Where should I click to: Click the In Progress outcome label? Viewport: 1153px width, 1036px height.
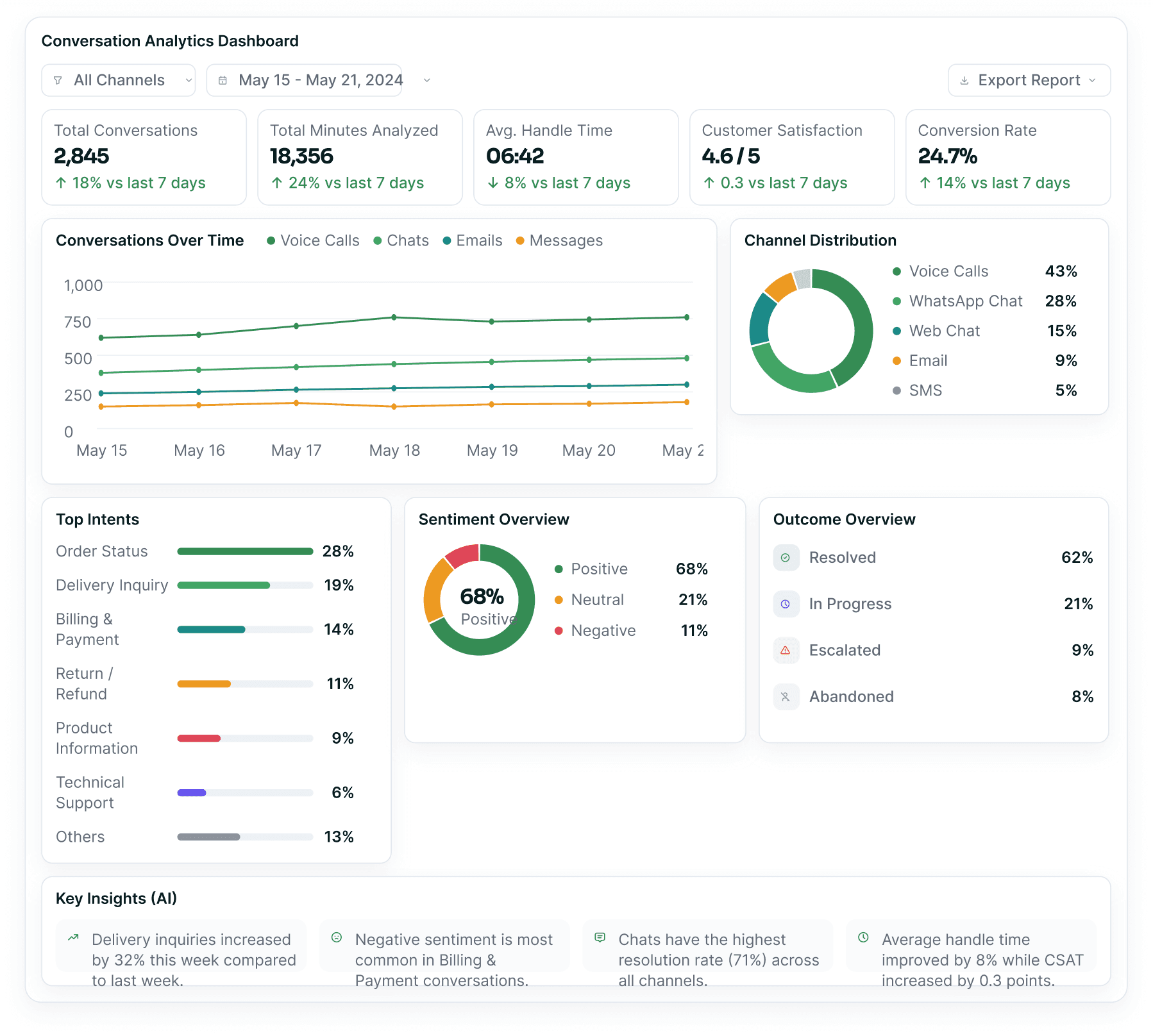850,604
